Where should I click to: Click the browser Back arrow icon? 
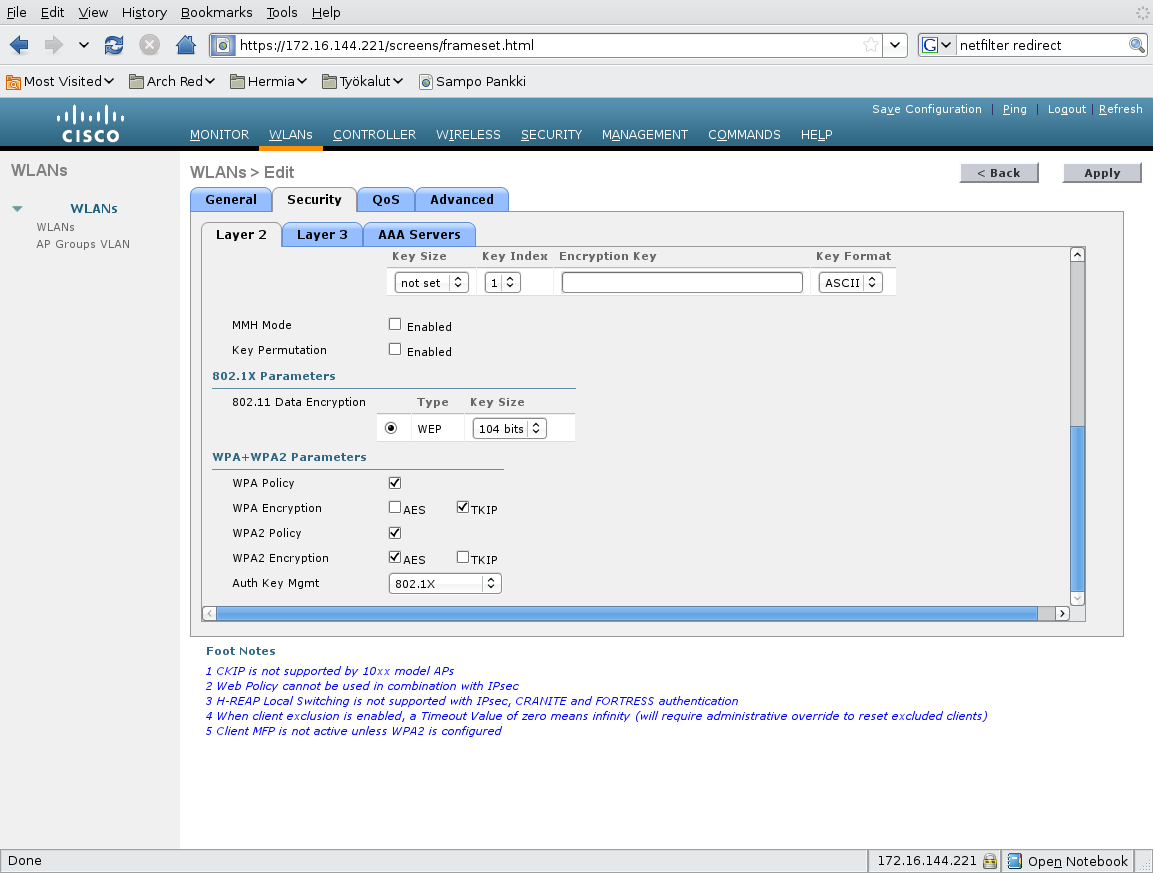[x=19, y=45]
